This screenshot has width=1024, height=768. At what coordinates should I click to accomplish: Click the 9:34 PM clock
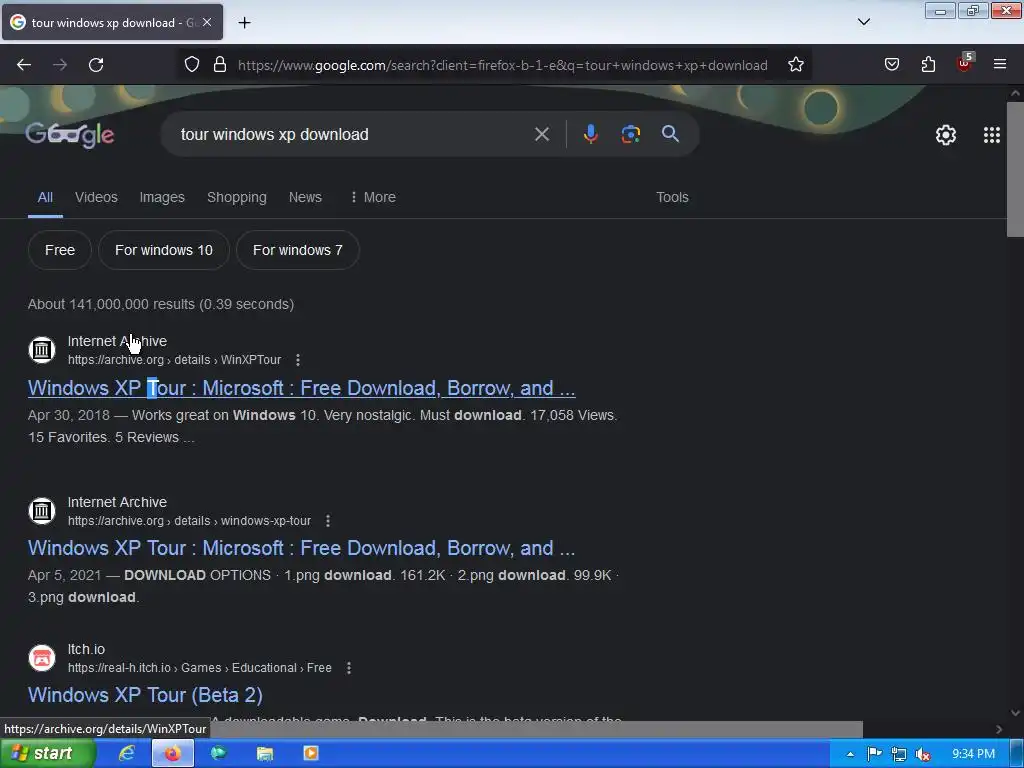[973, 754]
